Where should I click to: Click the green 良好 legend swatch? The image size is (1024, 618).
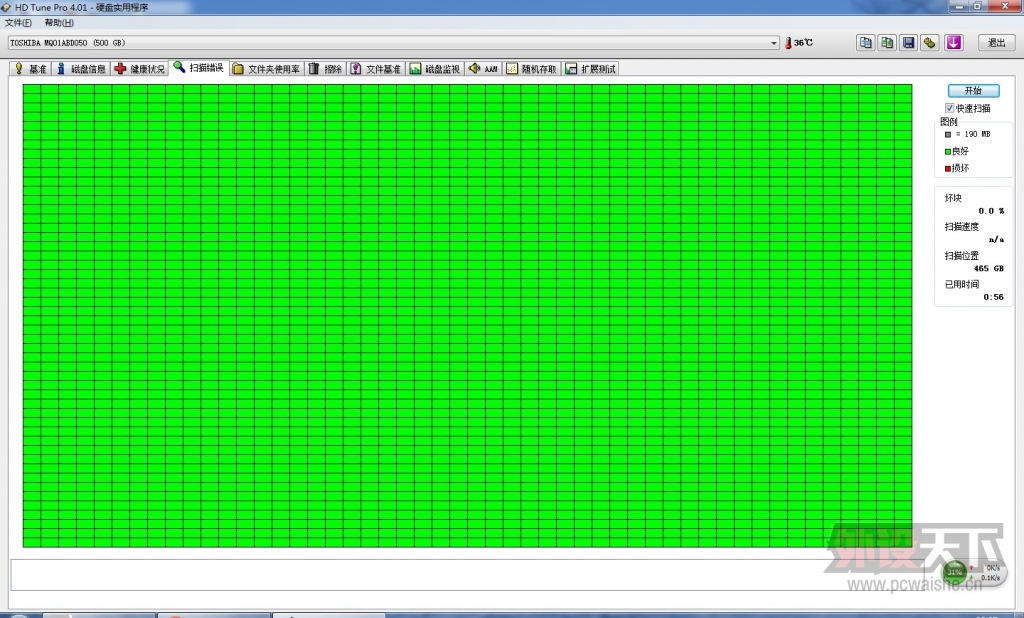coord(948,152)
